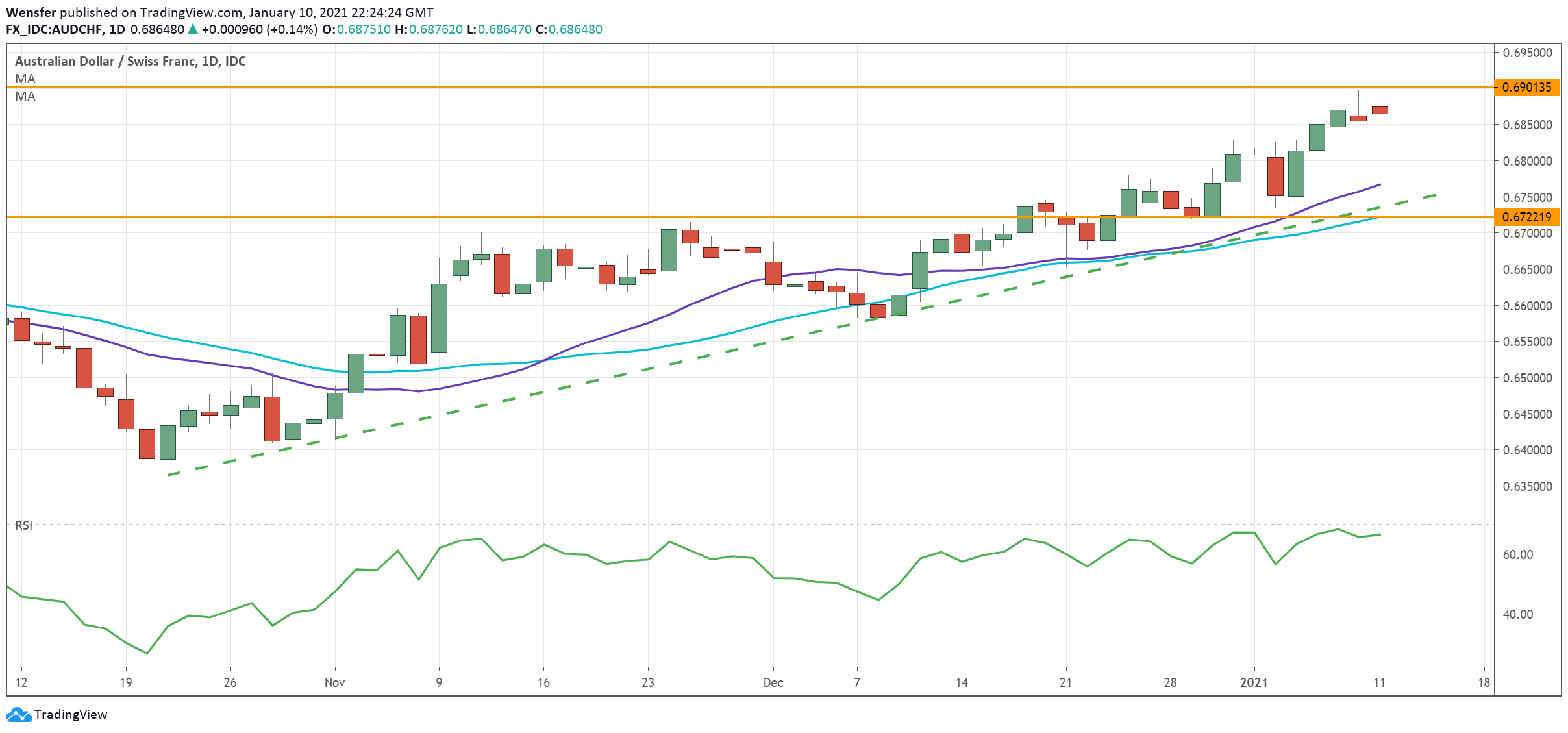Screen dimensions: 1568x733
Task: Select the second MA indicator label
Action: [25, 96]
